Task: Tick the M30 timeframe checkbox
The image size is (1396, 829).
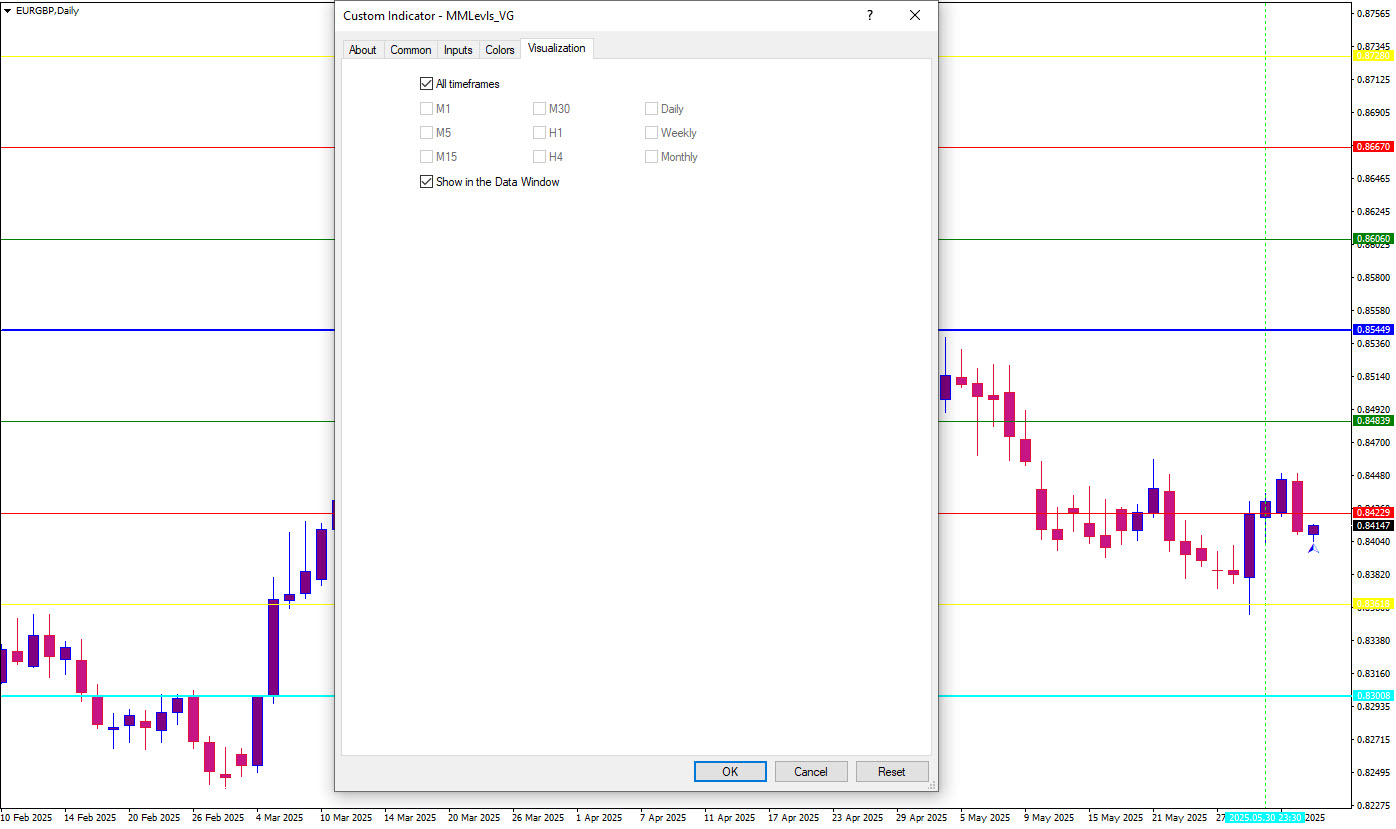Action: [x=540, y=109]
